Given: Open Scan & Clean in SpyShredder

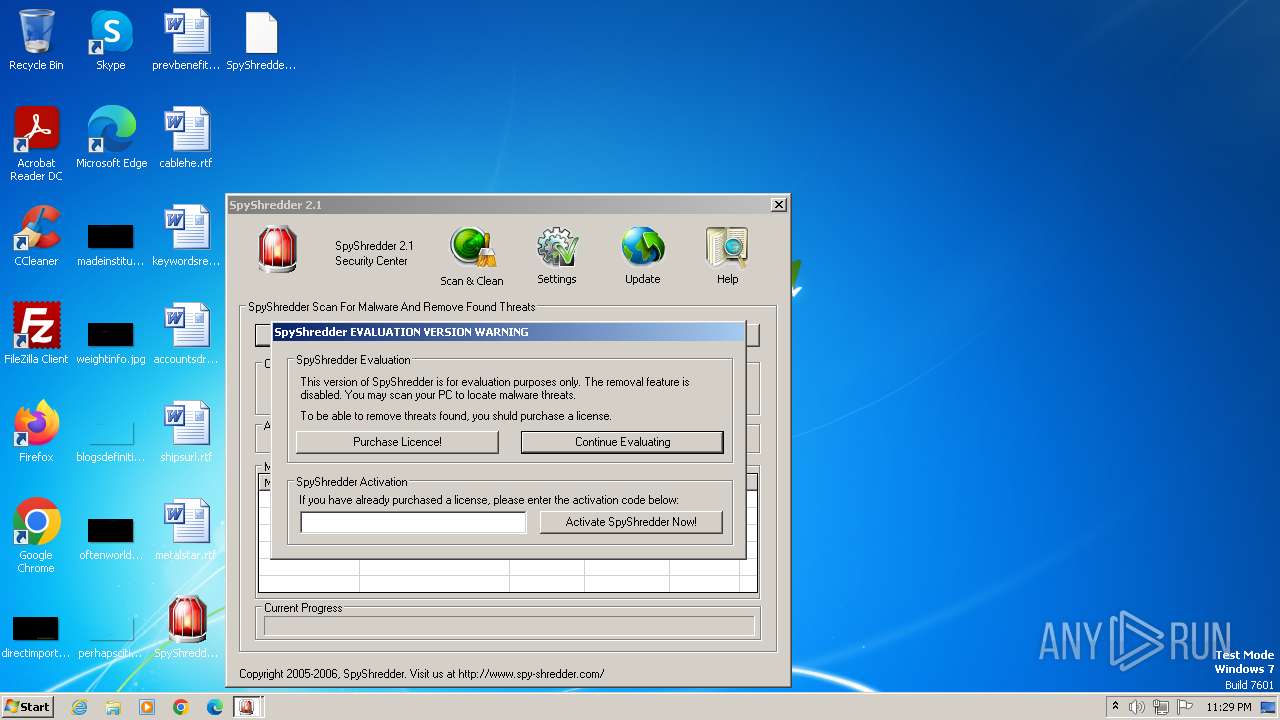Looking at the screenshot, I should tap(472, 256).
